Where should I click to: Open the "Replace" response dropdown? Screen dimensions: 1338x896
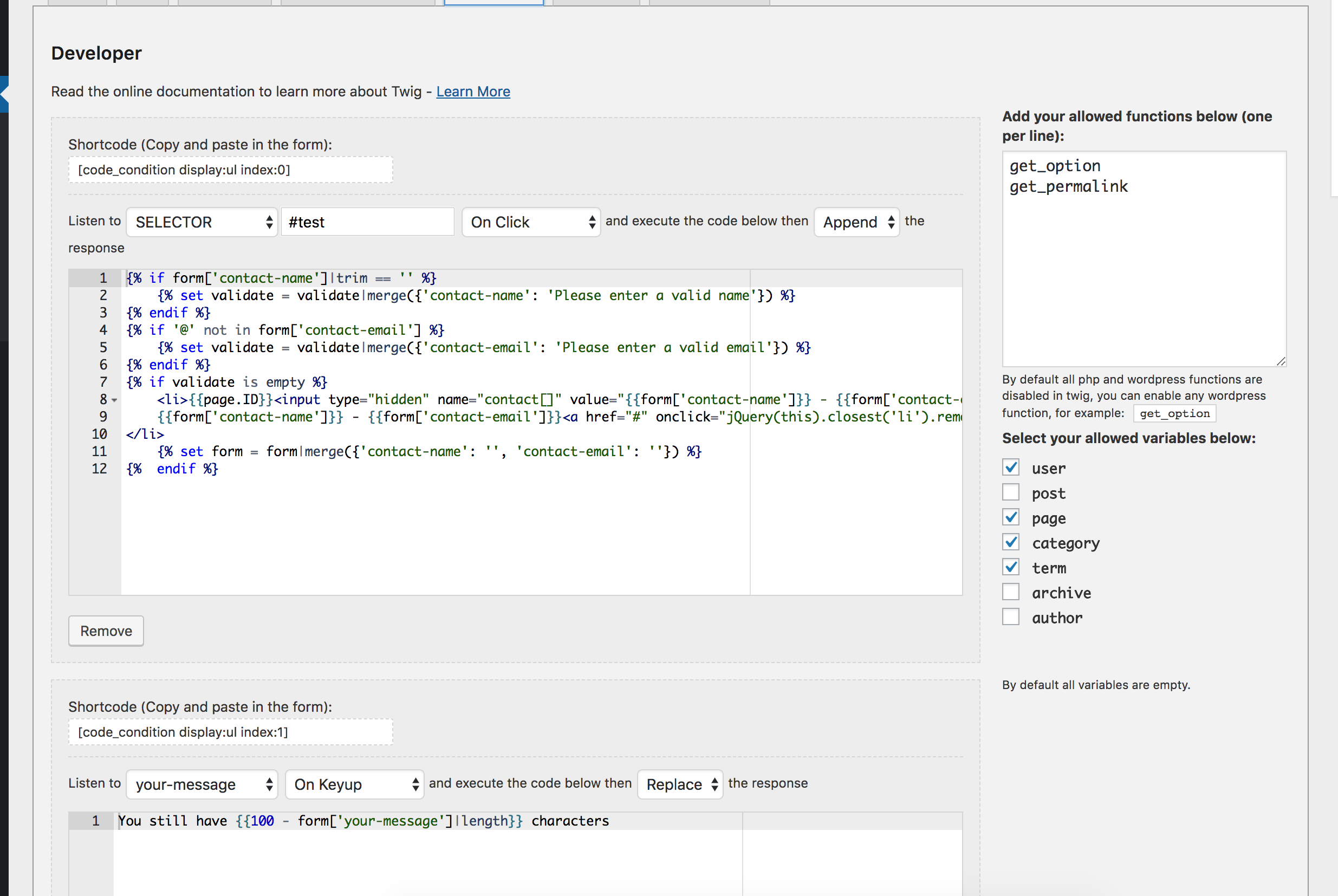click(x=679, y=784)
